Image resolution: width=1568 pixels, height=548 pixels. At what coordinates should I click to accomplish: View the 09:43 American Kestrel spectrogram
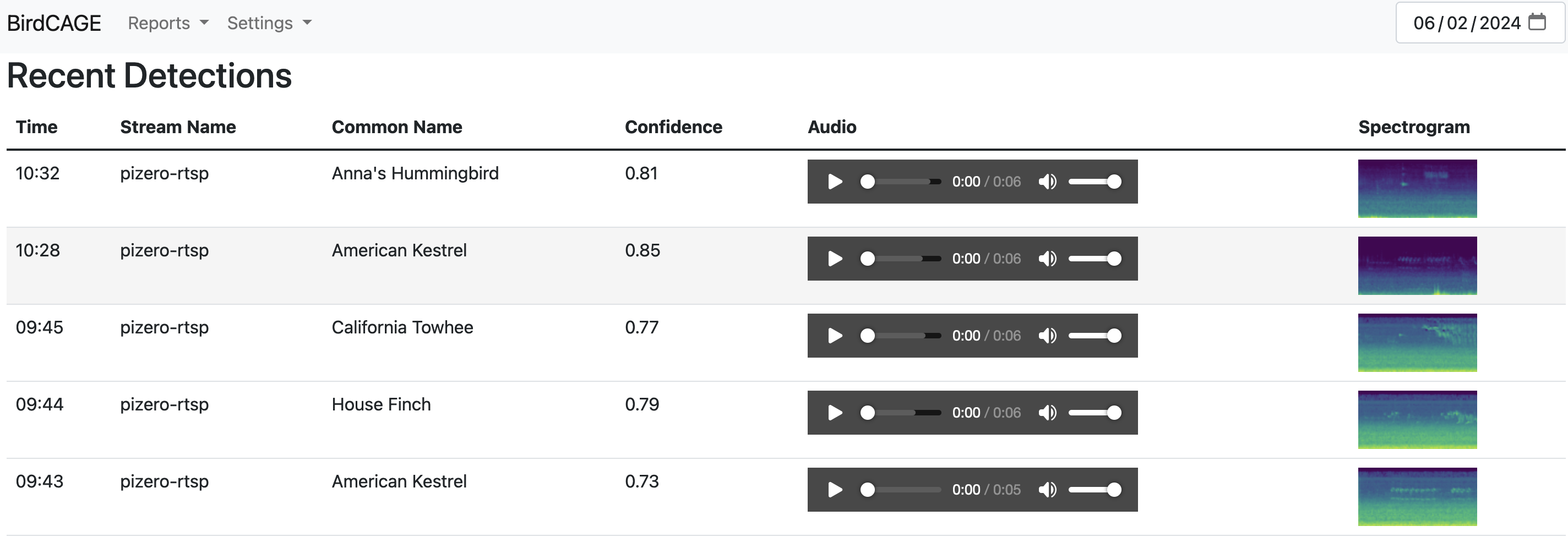[1417, 497]
